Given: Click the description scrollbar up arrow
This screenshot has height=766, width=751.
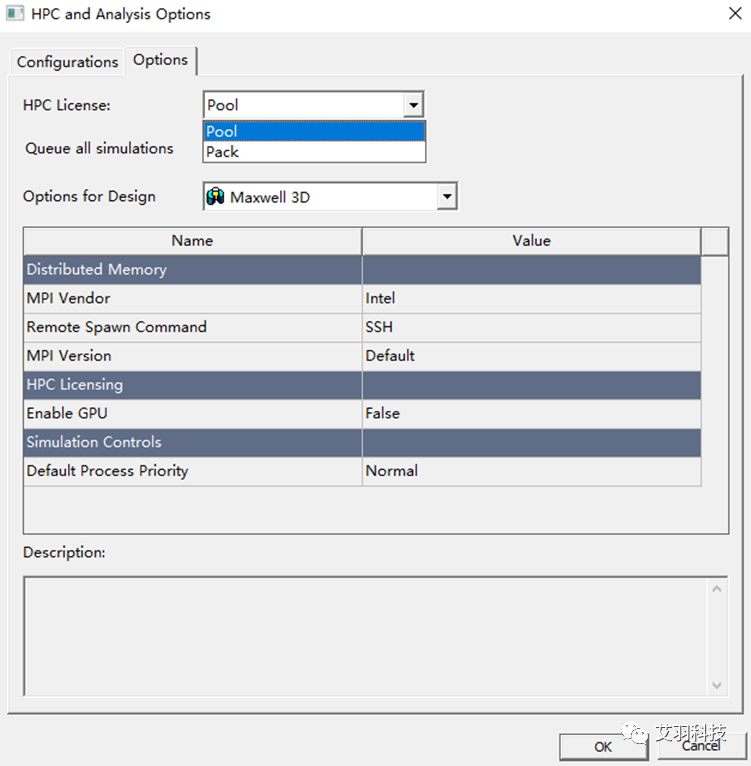Looking at the screenshot, I should (717, 589).
